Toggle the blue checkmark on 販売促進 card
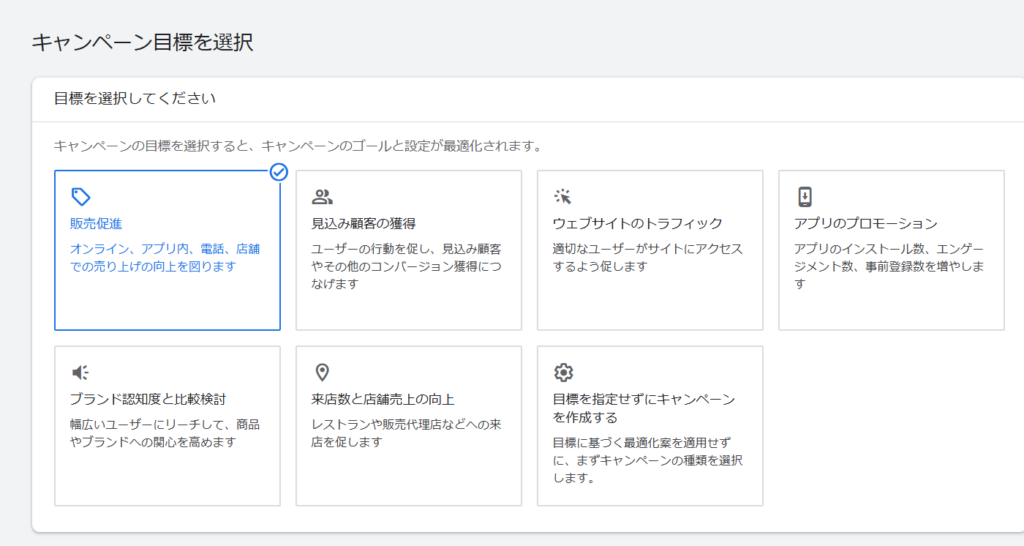 [279, 172]
